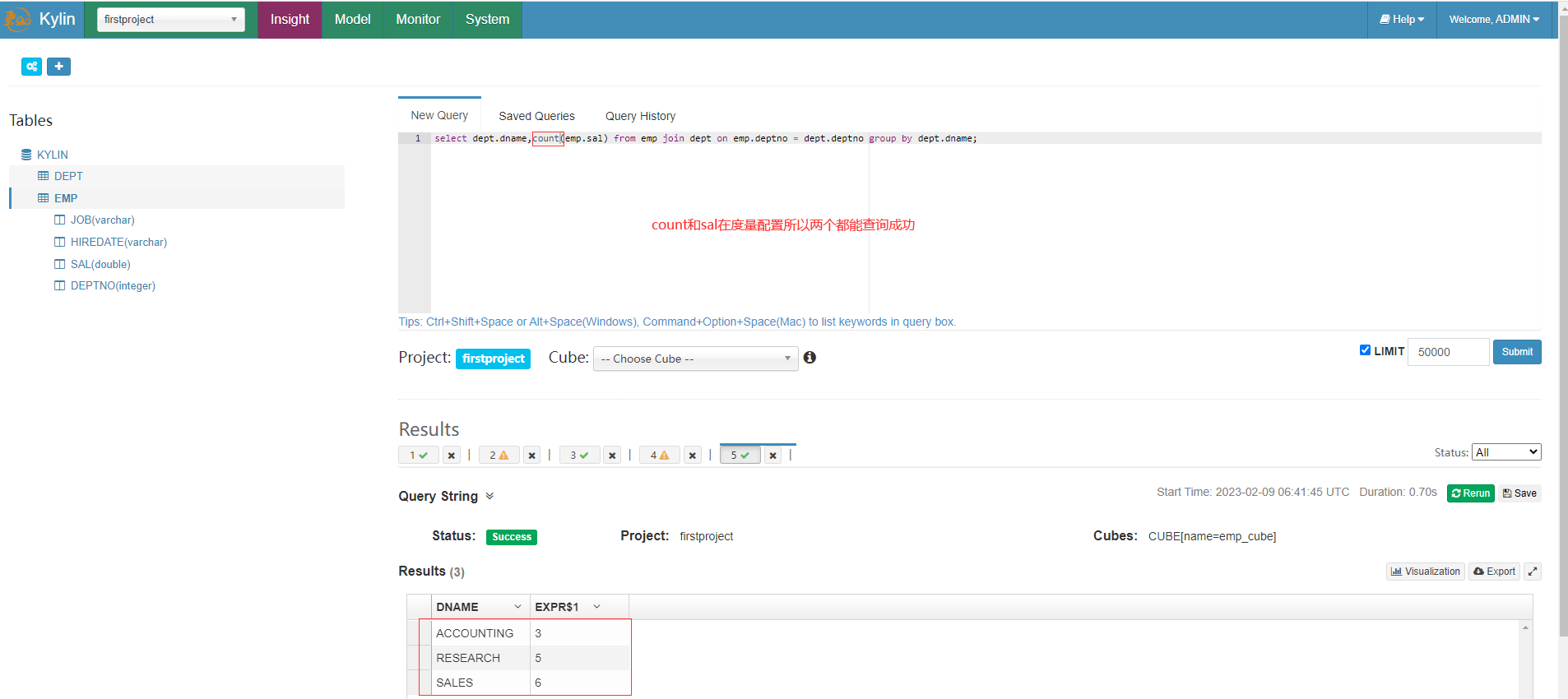Click the SAL column icon
This screenshot has height=699, width=1568.
click(x=59, y=264)
